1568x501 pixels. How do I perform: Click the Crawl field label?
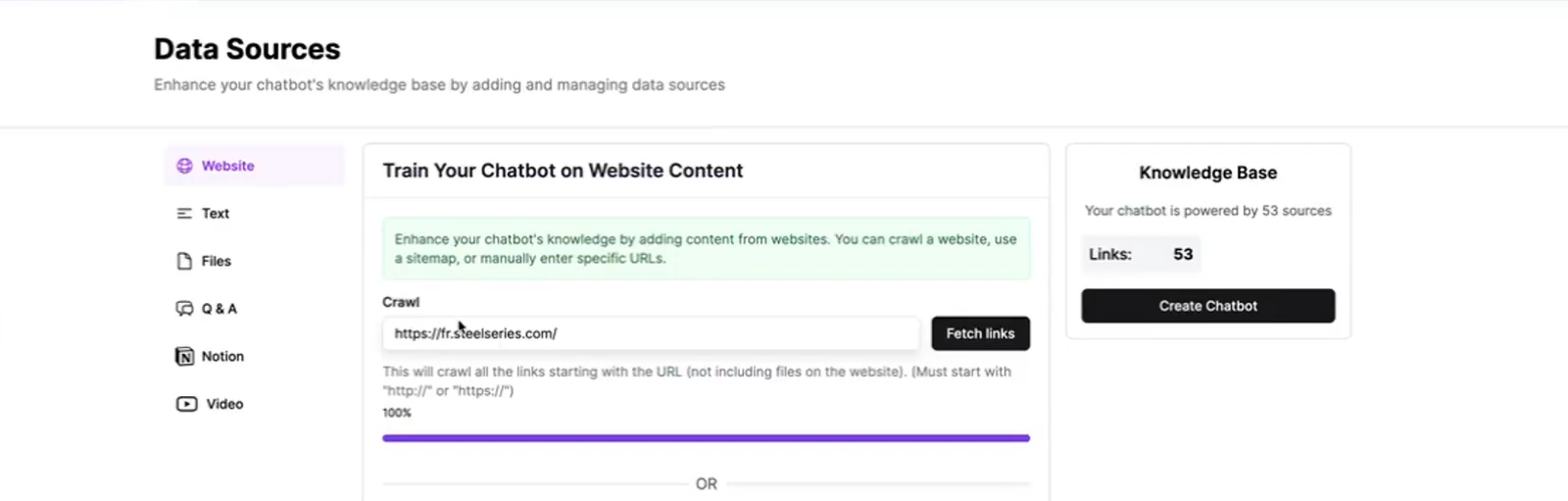[401, 302]
